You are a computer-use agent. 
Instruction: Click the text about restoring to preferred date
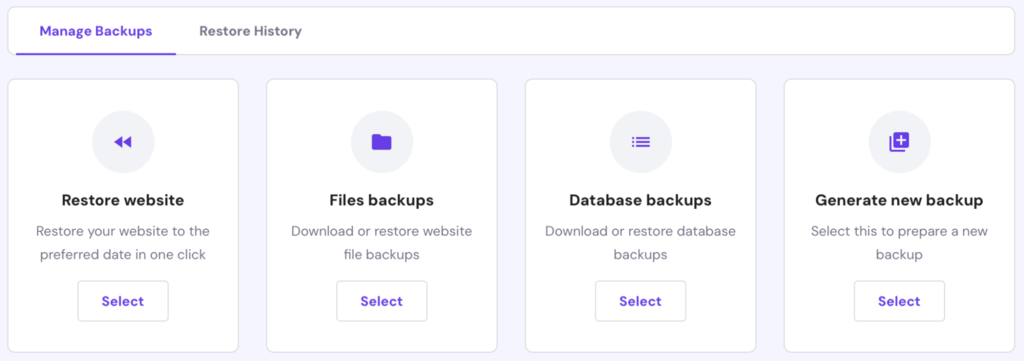click(123, 243)
